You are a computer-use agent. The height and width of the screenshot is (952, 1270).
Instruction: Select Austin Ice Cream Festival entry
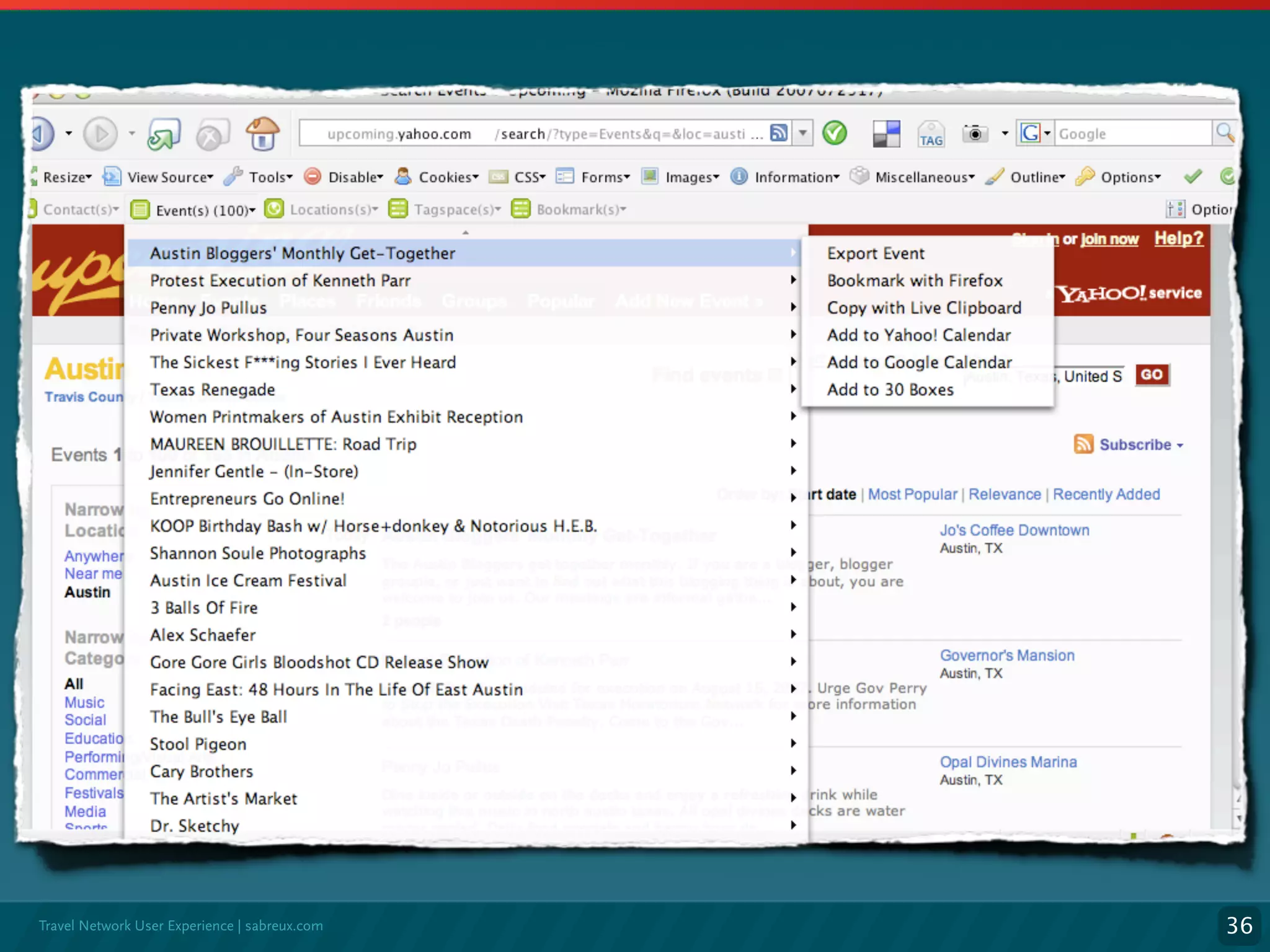point(464,580)
